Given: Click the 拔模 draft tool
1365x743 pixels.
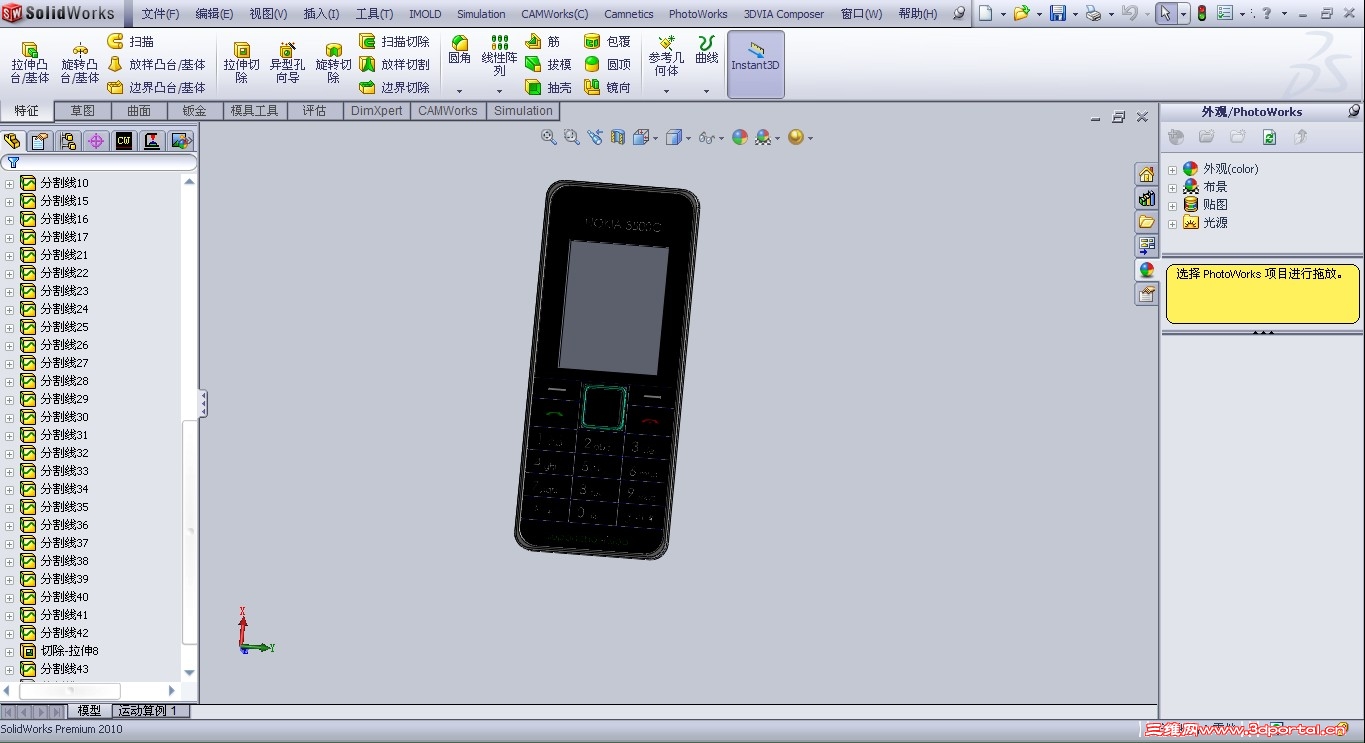Looking at the screenshot, I should tap(548, 64).
